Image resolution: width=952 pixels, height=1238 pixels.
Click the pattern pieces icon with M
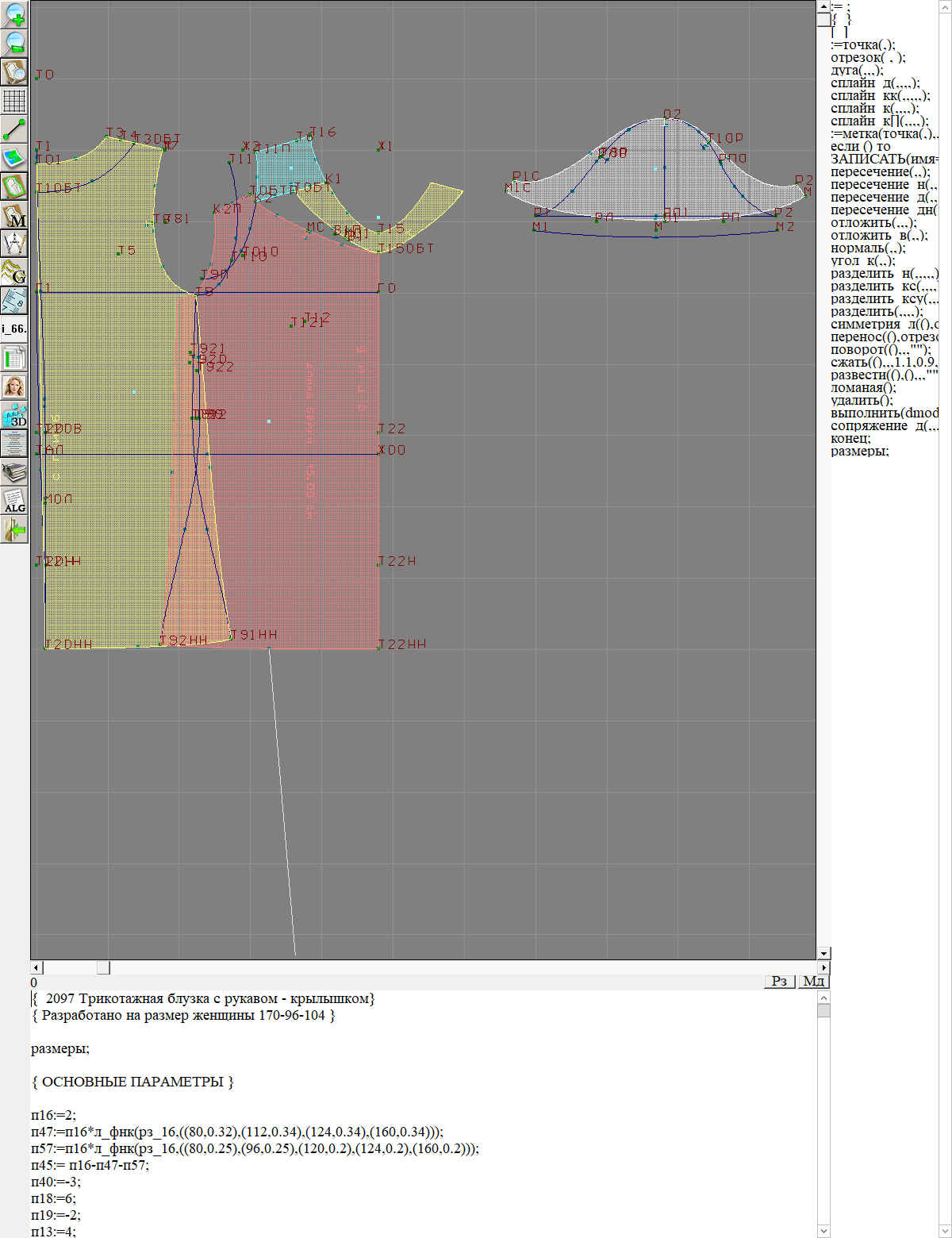click(14, 216)
